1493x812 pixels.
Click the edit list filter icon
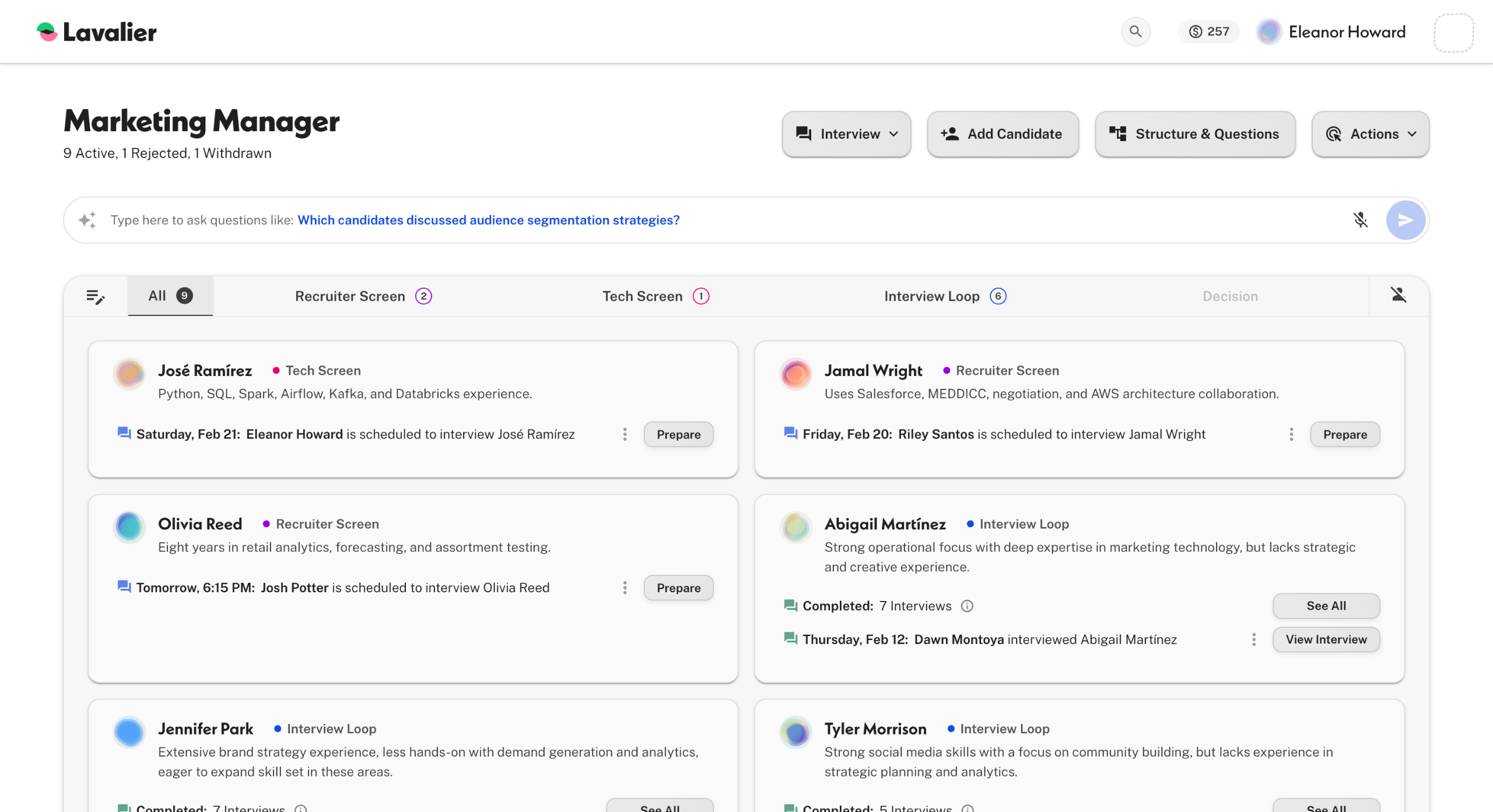click(x=95, y=297)
